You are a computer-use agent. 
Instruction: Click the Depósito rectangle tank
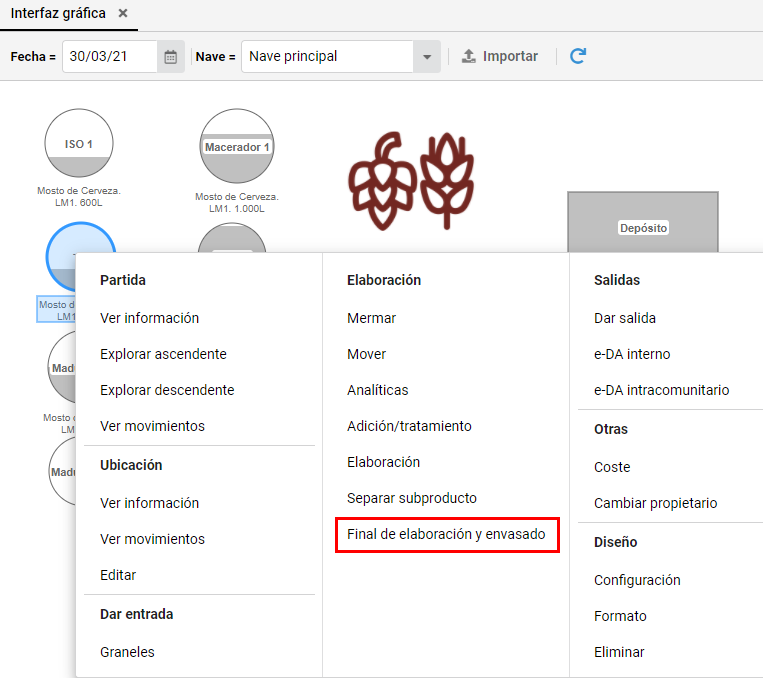click(643, 222)
